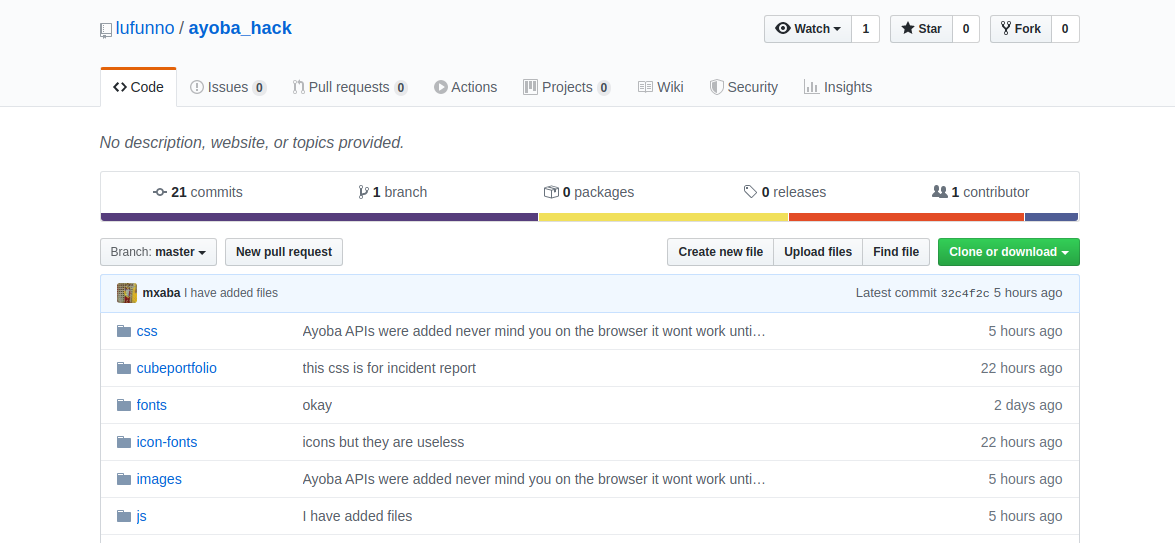Image resolution: width=1175 pixels, height=543 pixels.
Task: Star the ayoba_hack repository
Action: (921, 29)
